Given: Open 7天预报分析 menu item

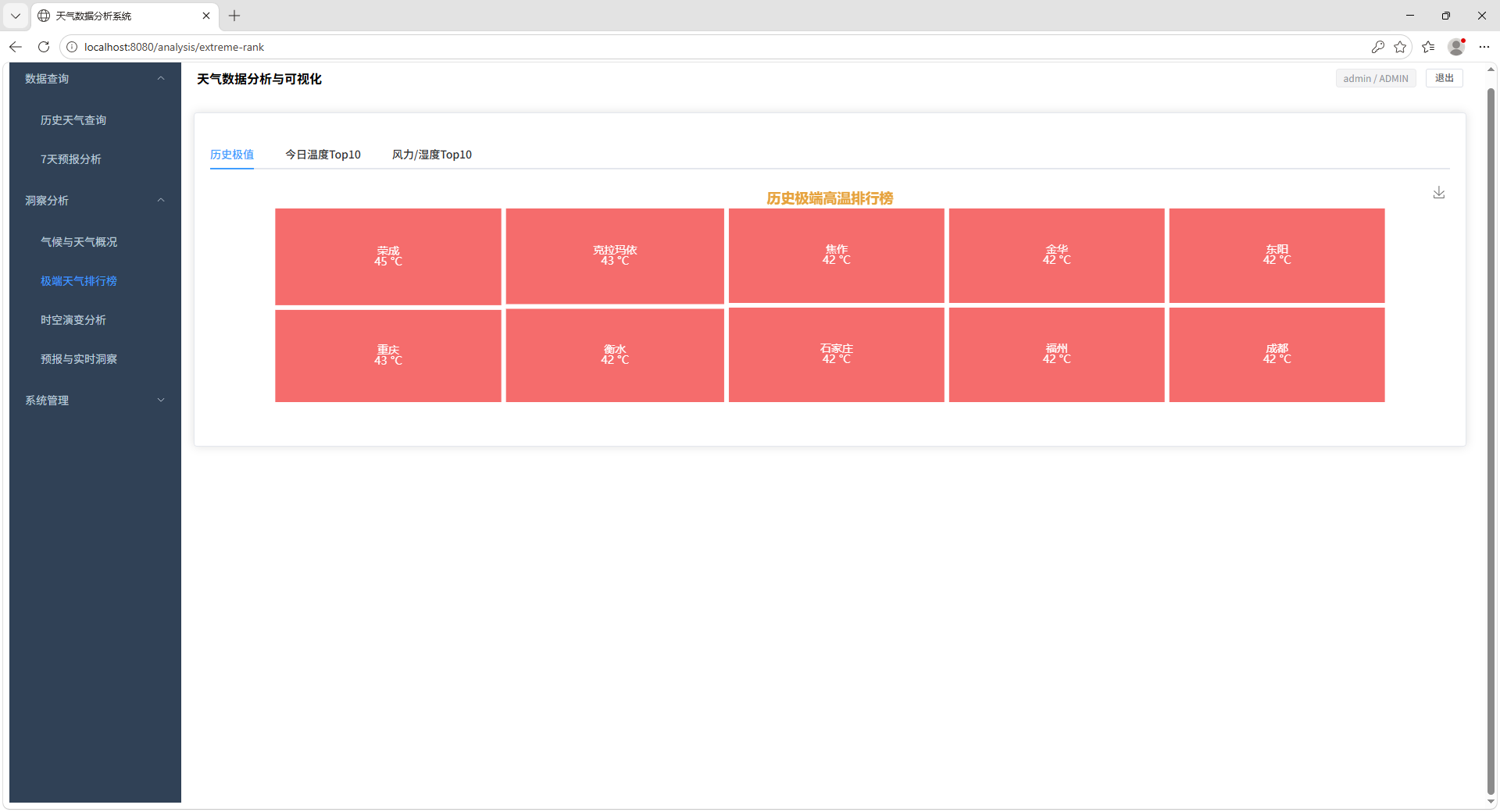Looking at the screenshot, I should tap(71, 159).
